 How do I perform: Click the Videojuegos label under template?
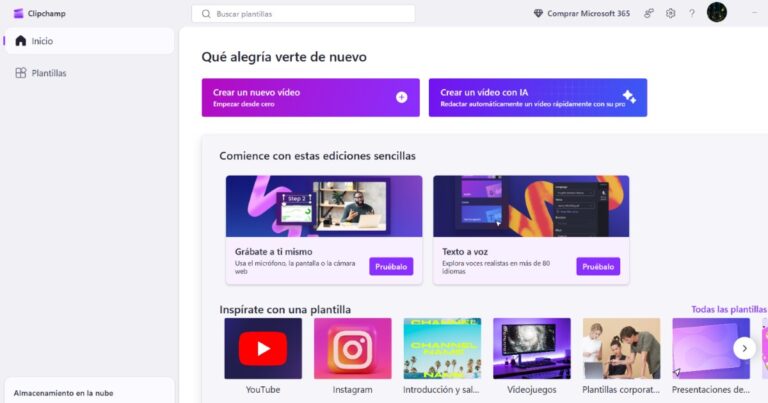[532, 390]
